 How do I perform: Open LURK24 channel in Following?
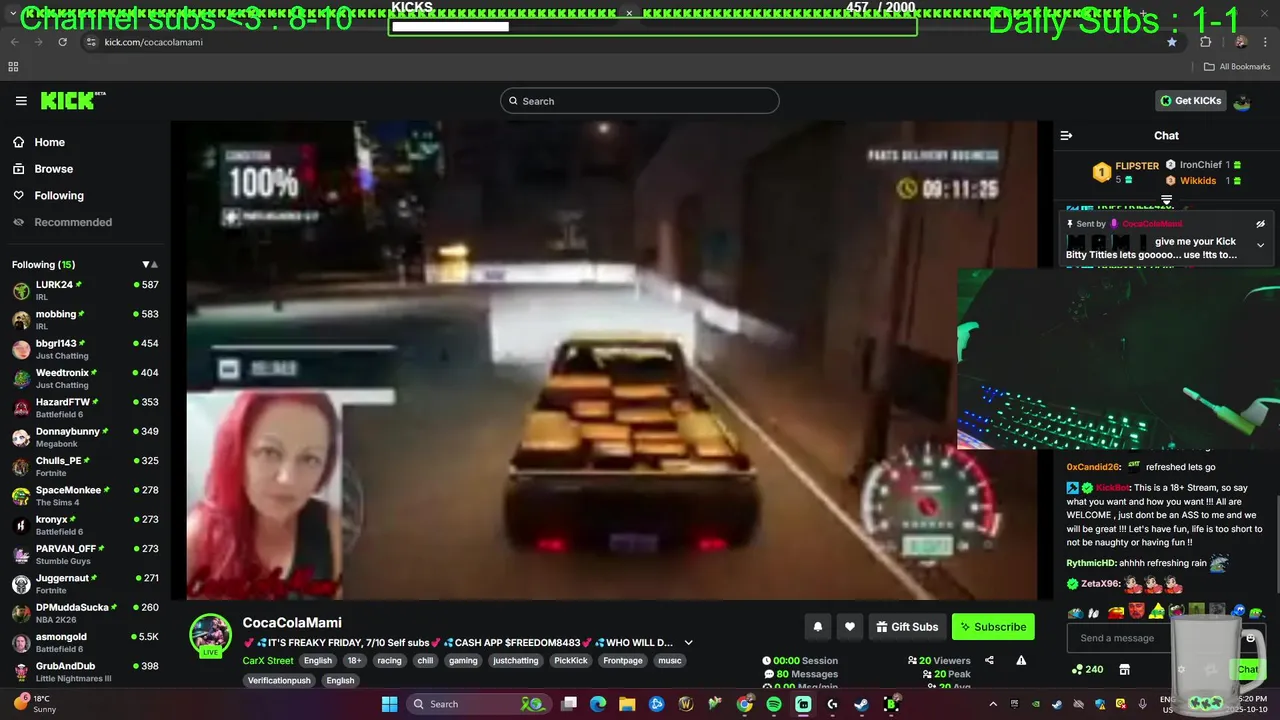[x=85, y=291]
